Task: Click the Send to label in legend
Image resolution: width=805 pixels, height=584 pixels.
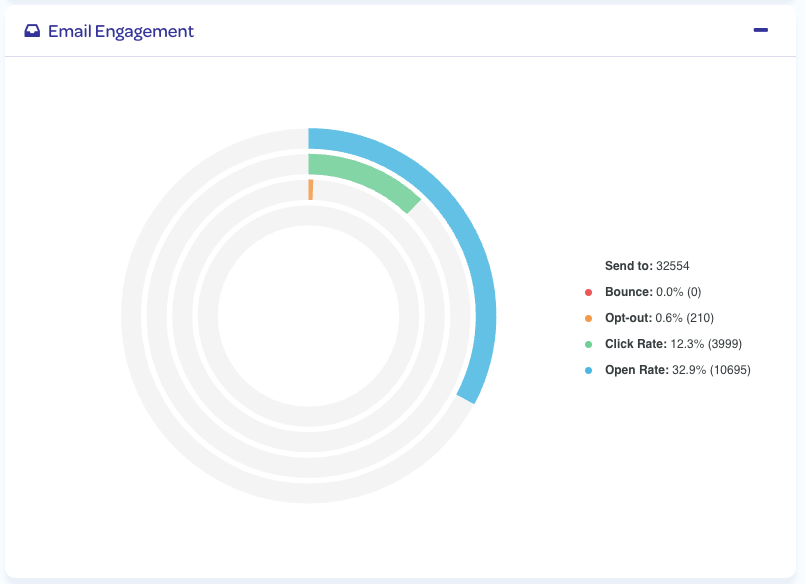Action: tap(628, 266)
